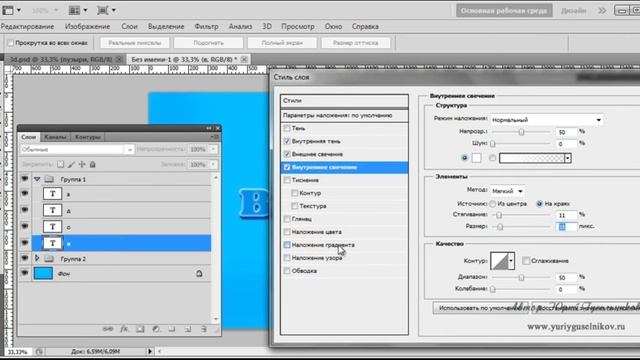Open the Изображение menu

point(87,27)
